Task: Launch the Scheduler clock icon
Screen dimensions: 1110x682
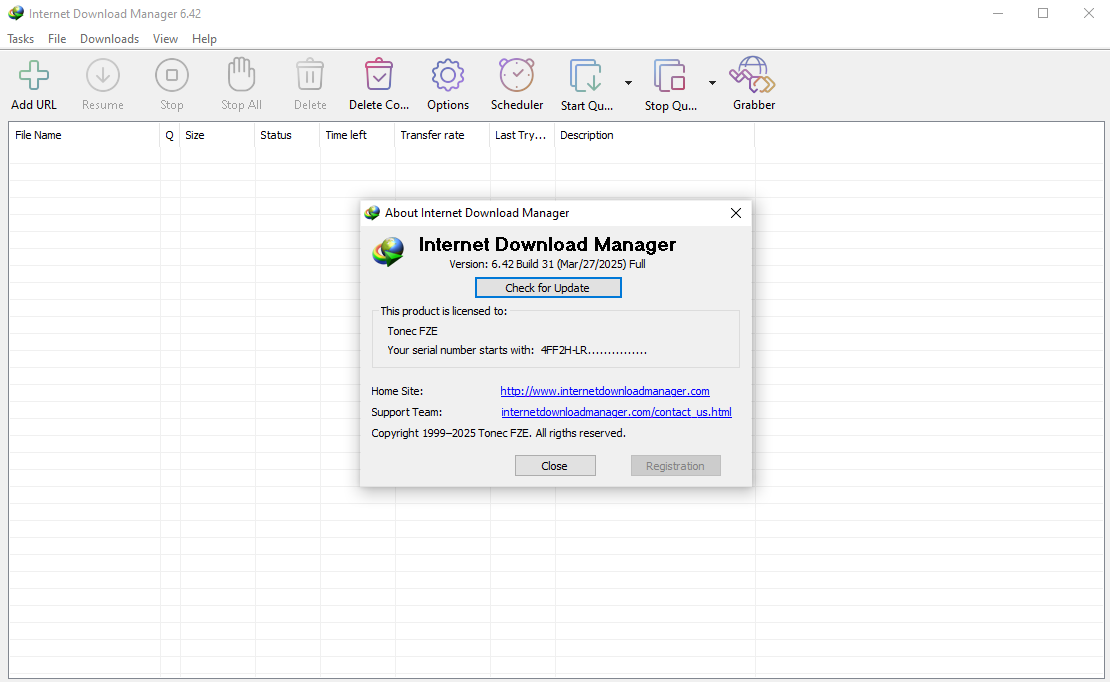Action: 517,77
